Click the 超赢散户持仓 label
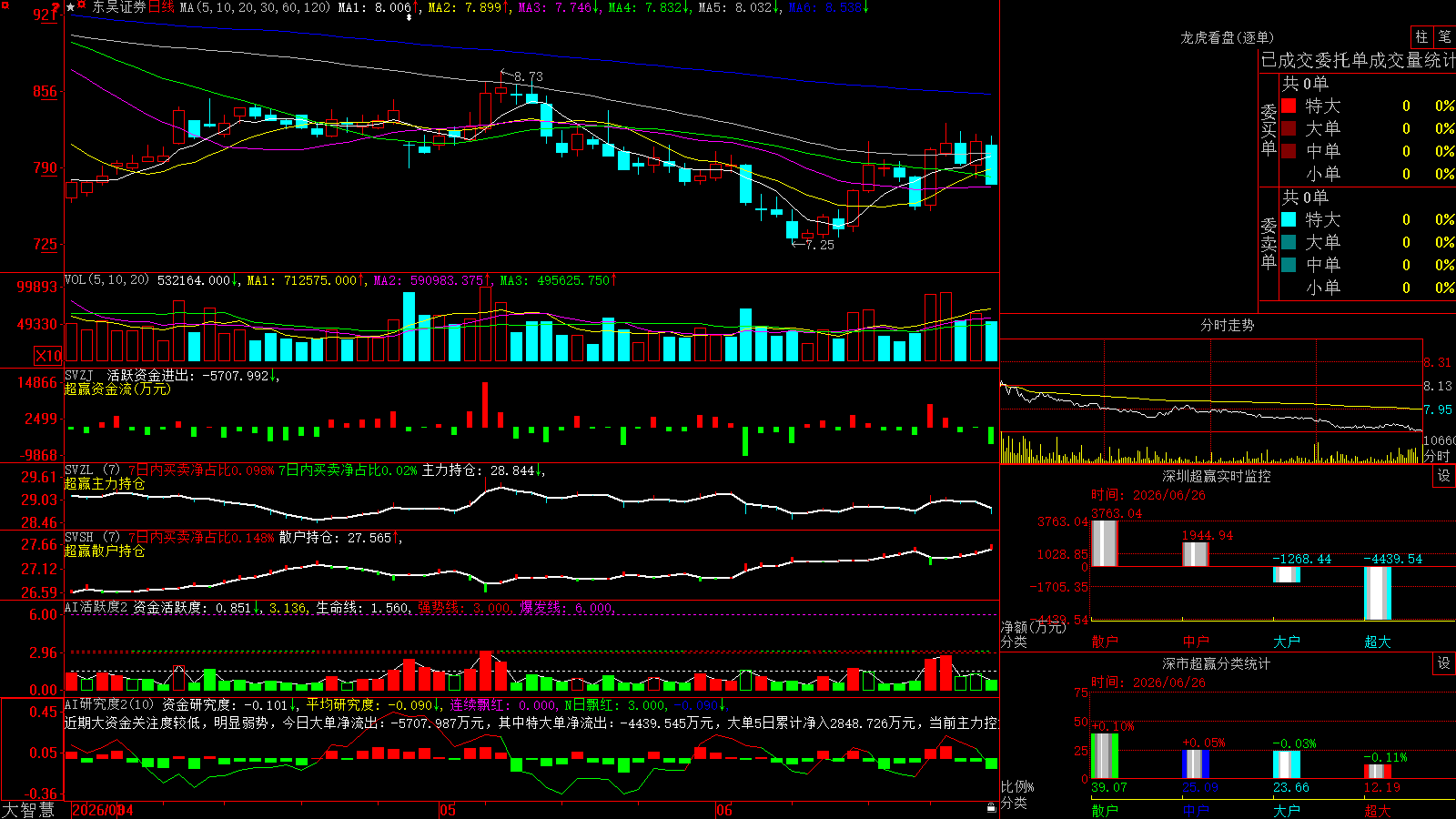Image resolution: width=1456 pixels, height=819 pixels. point(105,551)
